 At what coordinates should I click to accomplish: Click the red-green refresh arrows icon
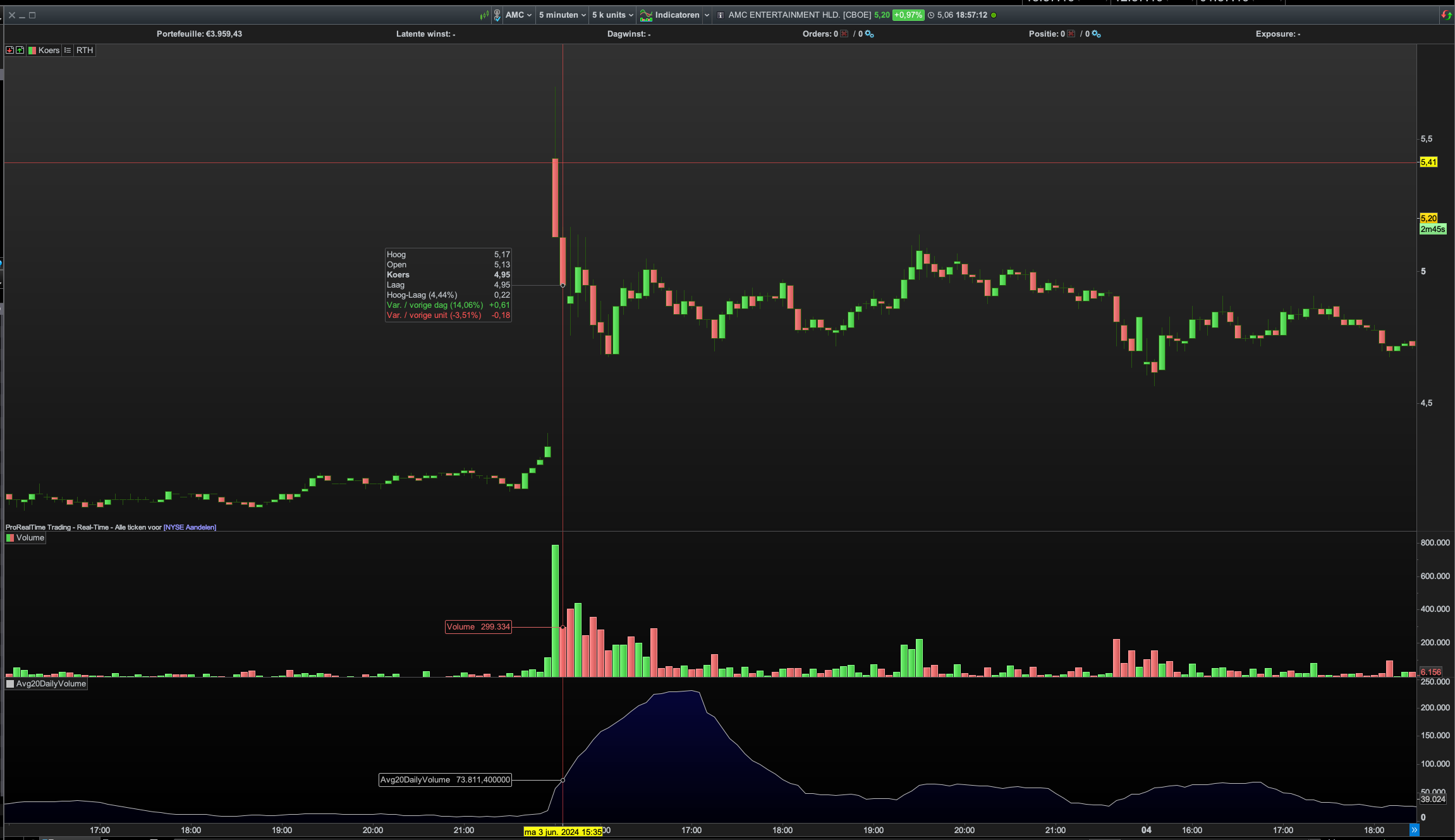tap(1446, 15)
